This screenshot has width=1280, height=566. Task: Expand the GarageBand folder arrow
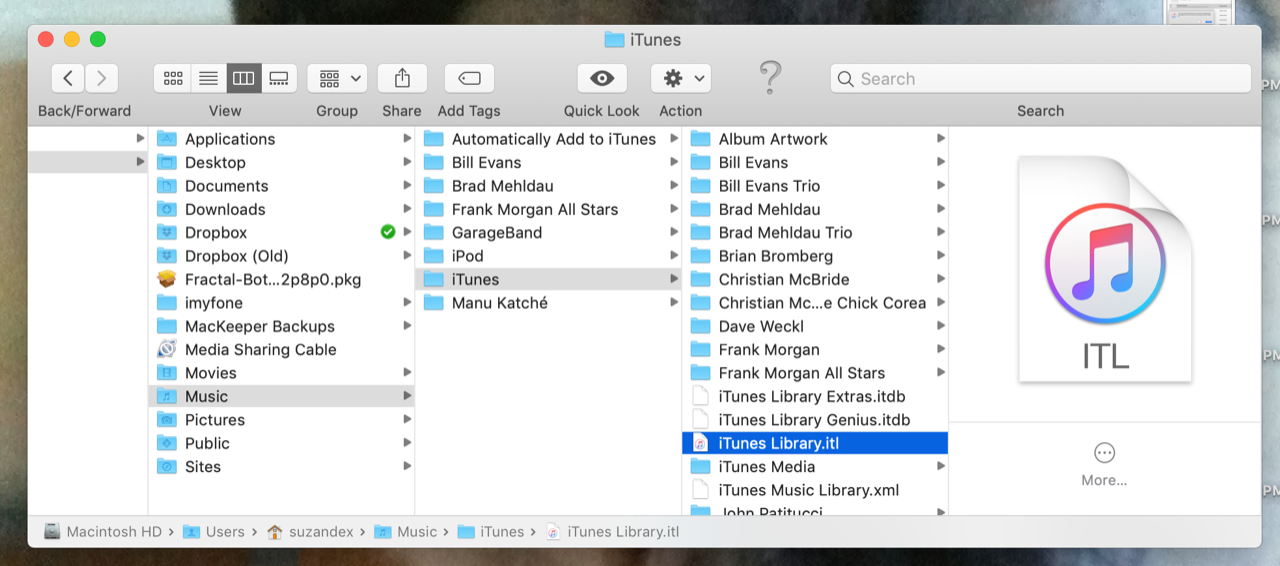tap(674, 232)
